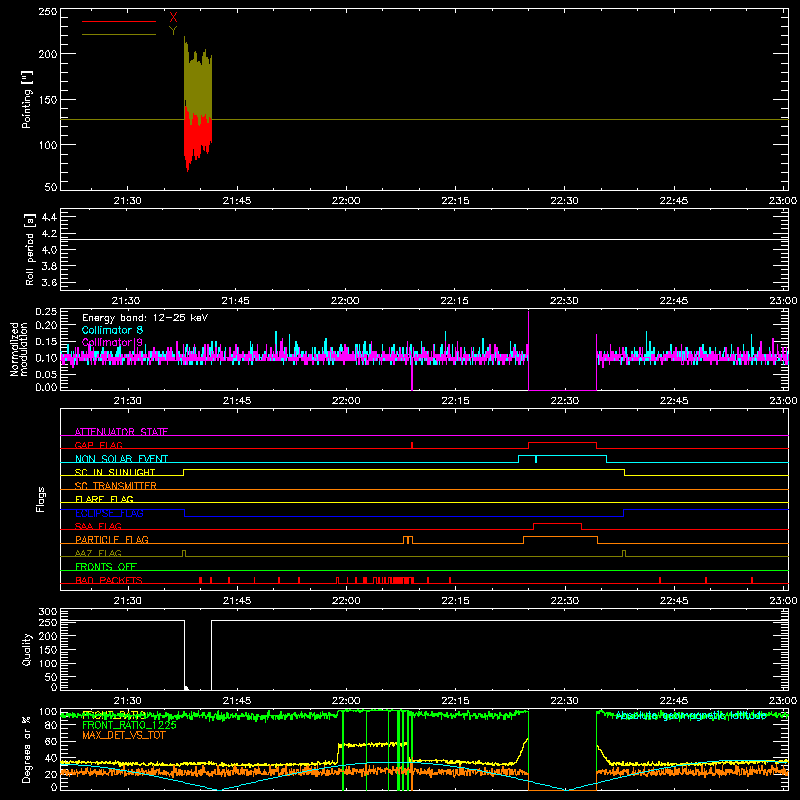Screen dimensions: 800x800
Task: Click the SC_IN_SUNLIGHT flag label
Action: click(115, 472)
